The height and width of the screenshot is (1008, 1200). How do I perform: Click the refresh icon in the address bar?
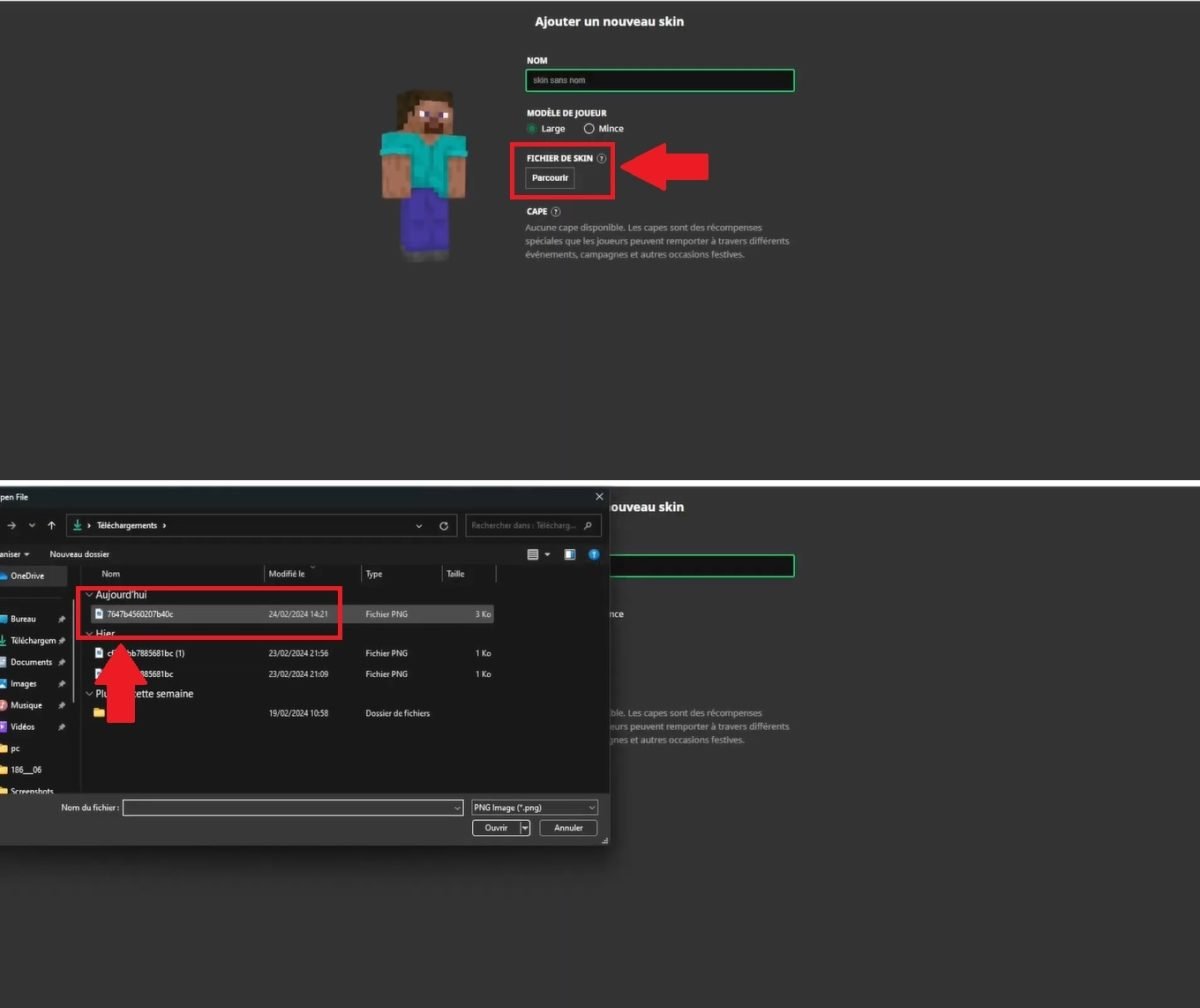click(x=443, y=526)
